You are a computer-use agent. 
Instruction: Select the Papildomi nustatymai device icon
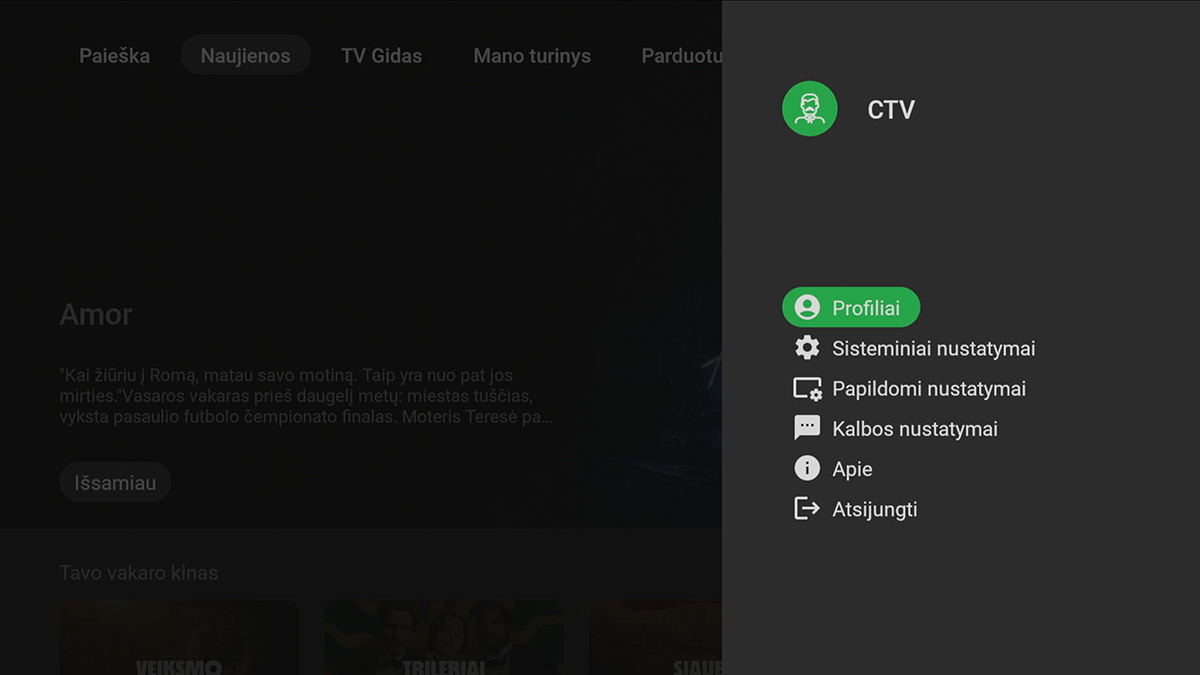[806, 388]
